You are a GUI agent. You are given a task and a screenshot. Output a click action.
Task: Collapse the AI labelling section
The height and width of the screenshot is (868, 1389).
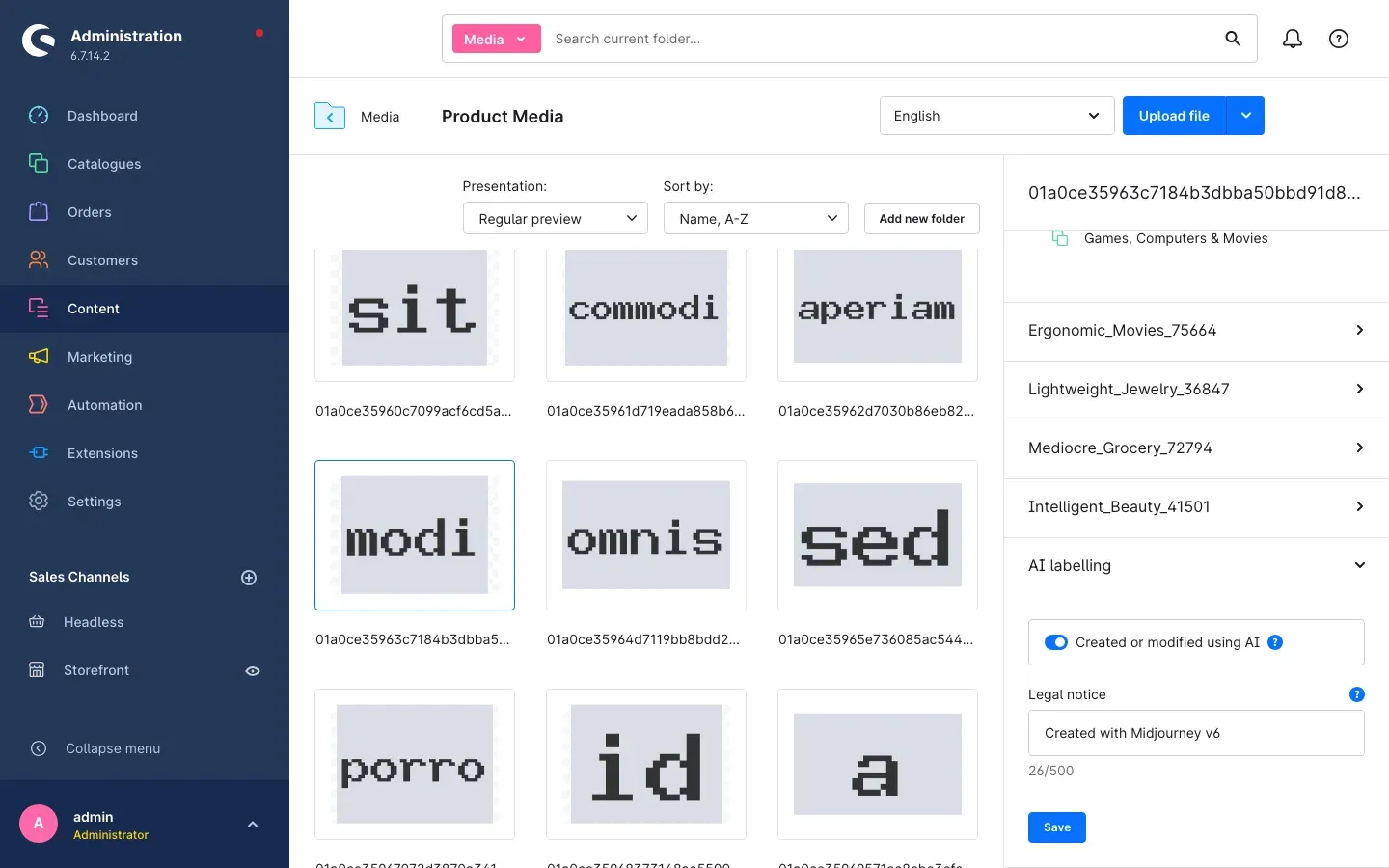[1196, 566]
